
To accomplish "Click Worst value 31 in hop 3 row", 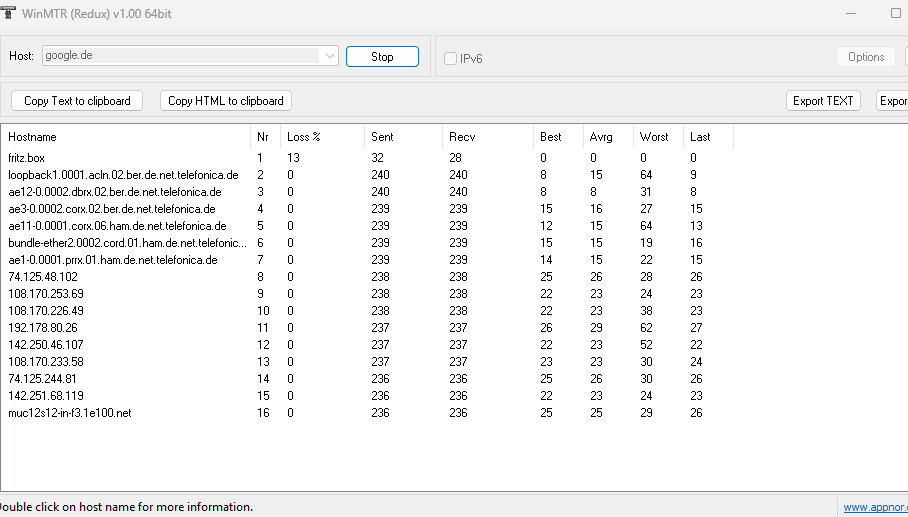I will pyautogui.click(x=646, y=192).
